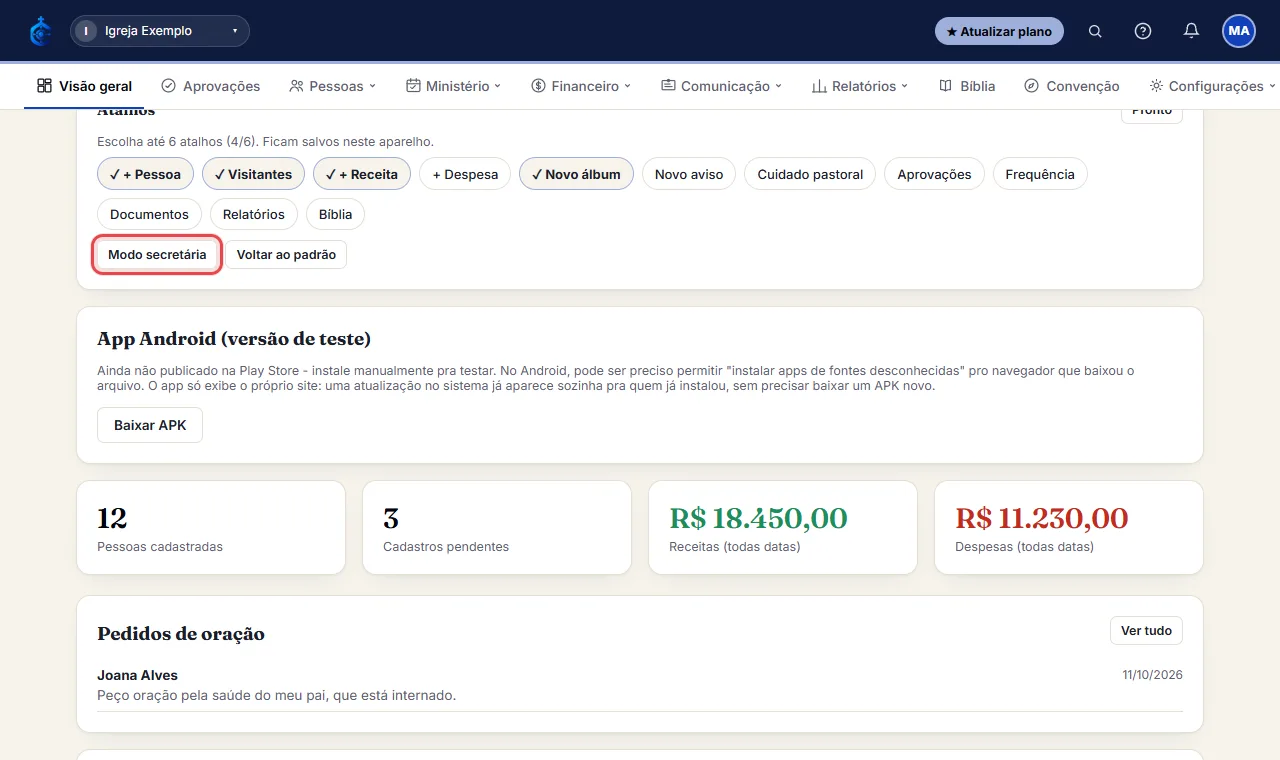Click the Convenção compass icon
This screenshot has height=760, width=1280.
click(x=1032, y=86)
